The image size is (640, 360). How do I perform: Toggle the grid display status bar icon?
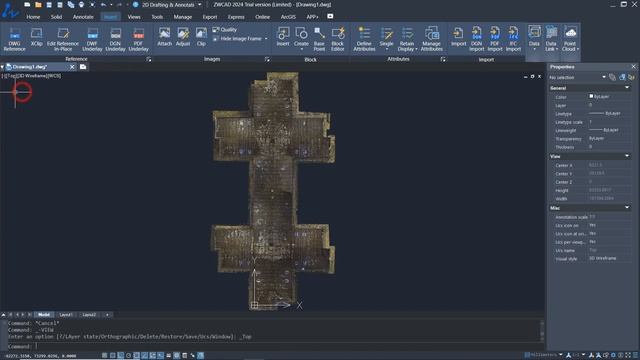(x=113, y=356)
